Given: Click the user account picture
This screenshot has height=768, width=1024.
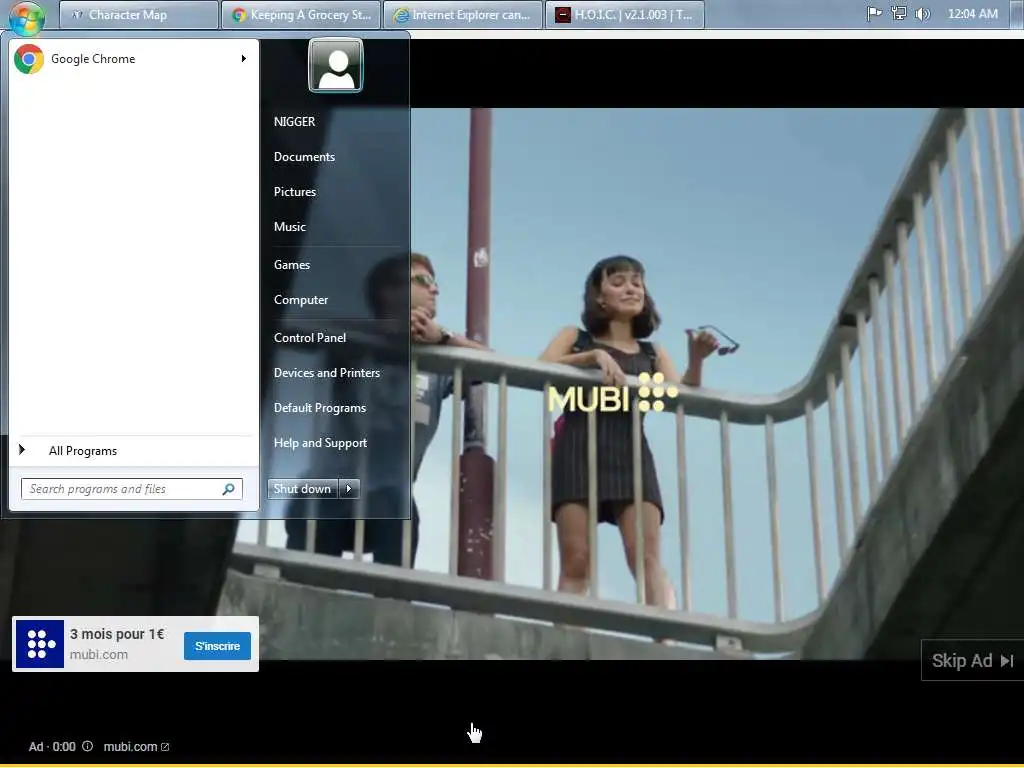Looking at the screenshot, I should (336, 65).
